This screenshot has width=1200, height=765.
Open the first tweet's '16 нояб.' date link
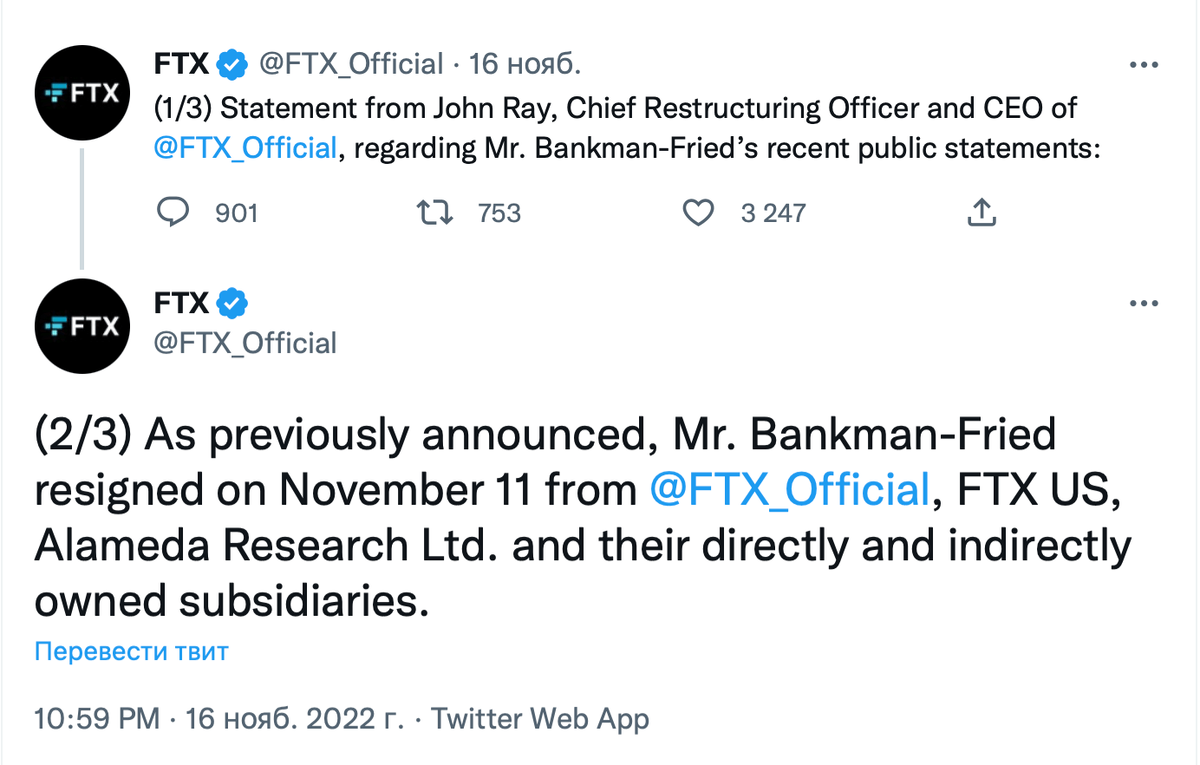[x=525, y=65]
